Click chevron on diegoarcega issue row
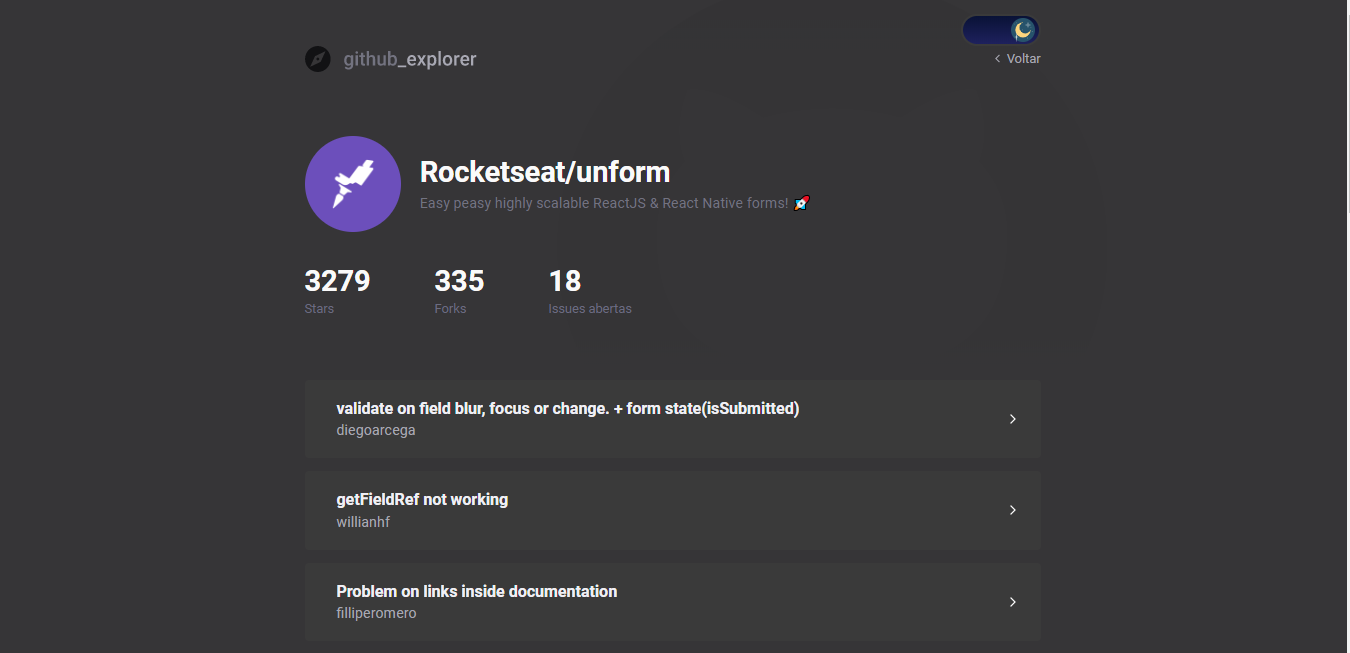Image resolution: width=1350 pixels, height=653 pixels. [x=1013, y=419]
